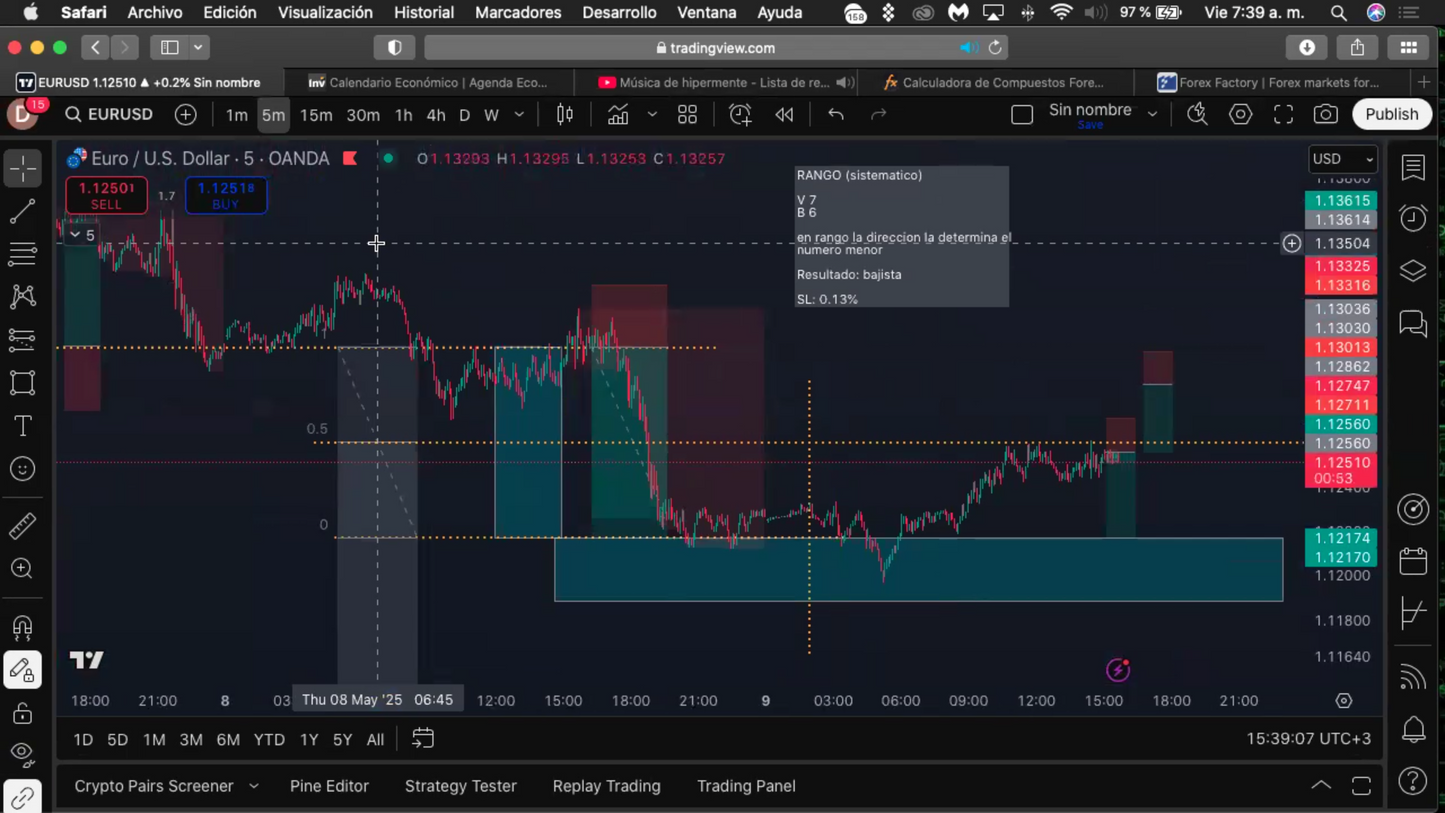Open chart settings with the gear icon

click(x=1240, y=114)
